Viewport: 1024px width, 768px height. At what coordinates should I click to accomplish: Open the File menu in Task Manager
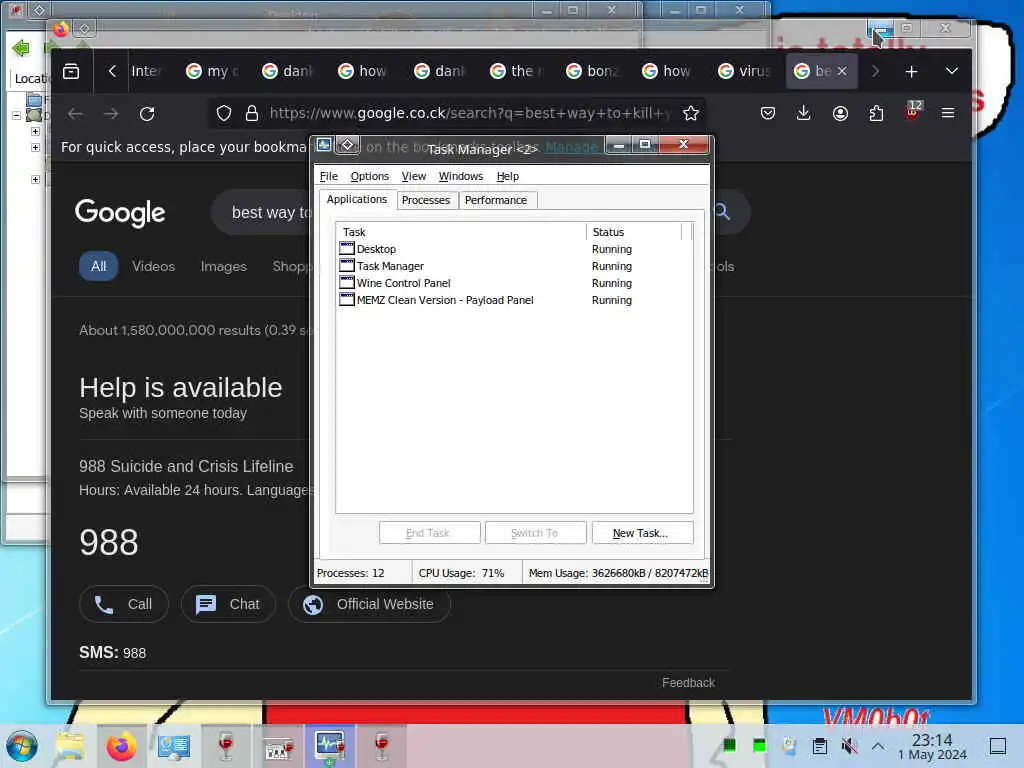click(328, 176)
